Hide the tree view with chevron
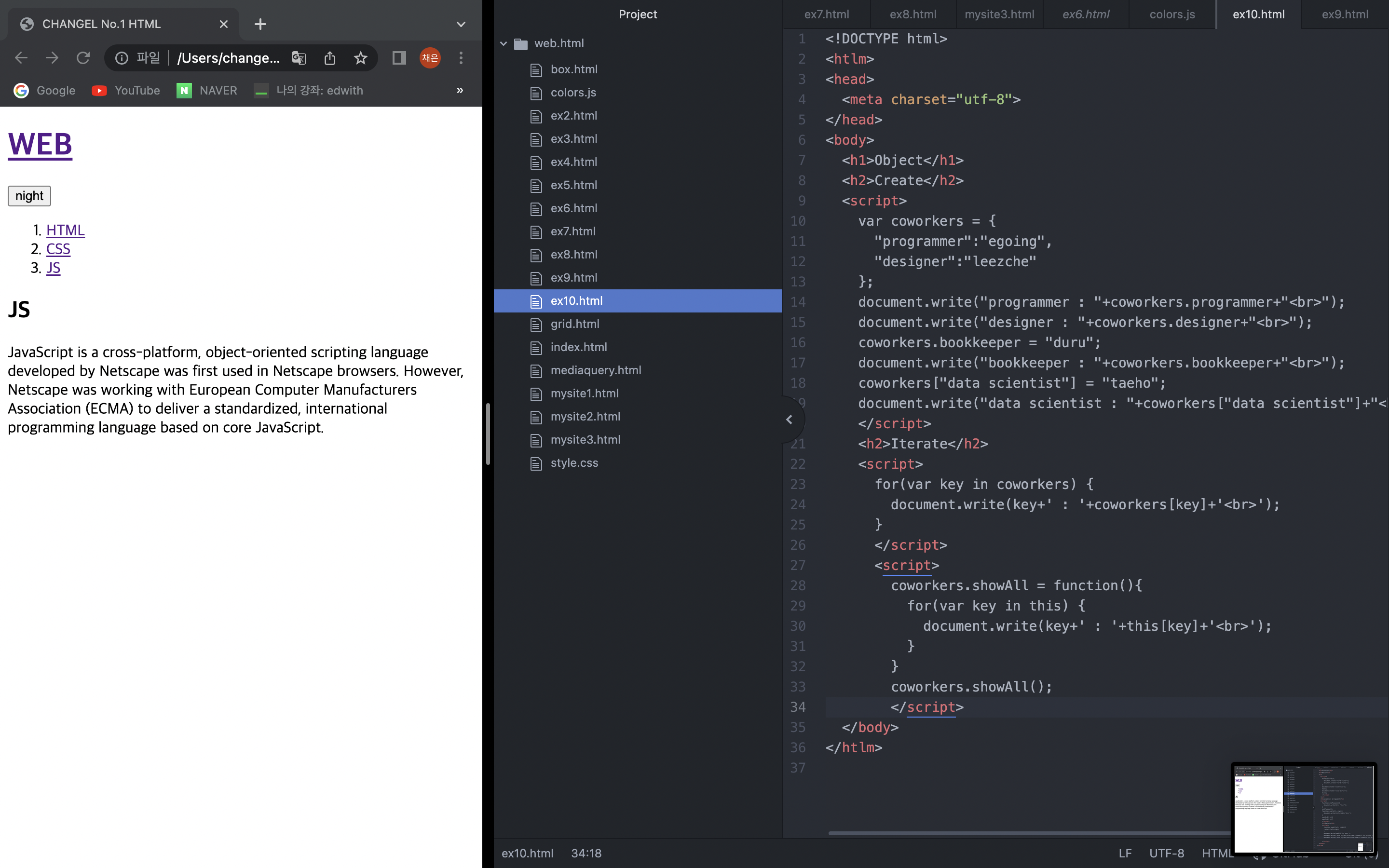 coord(790,420)
